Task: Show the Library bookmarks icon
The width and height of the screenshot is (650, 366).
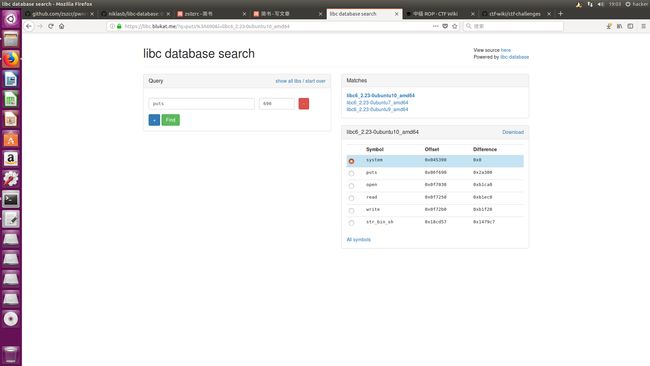Action: point(619,26)
